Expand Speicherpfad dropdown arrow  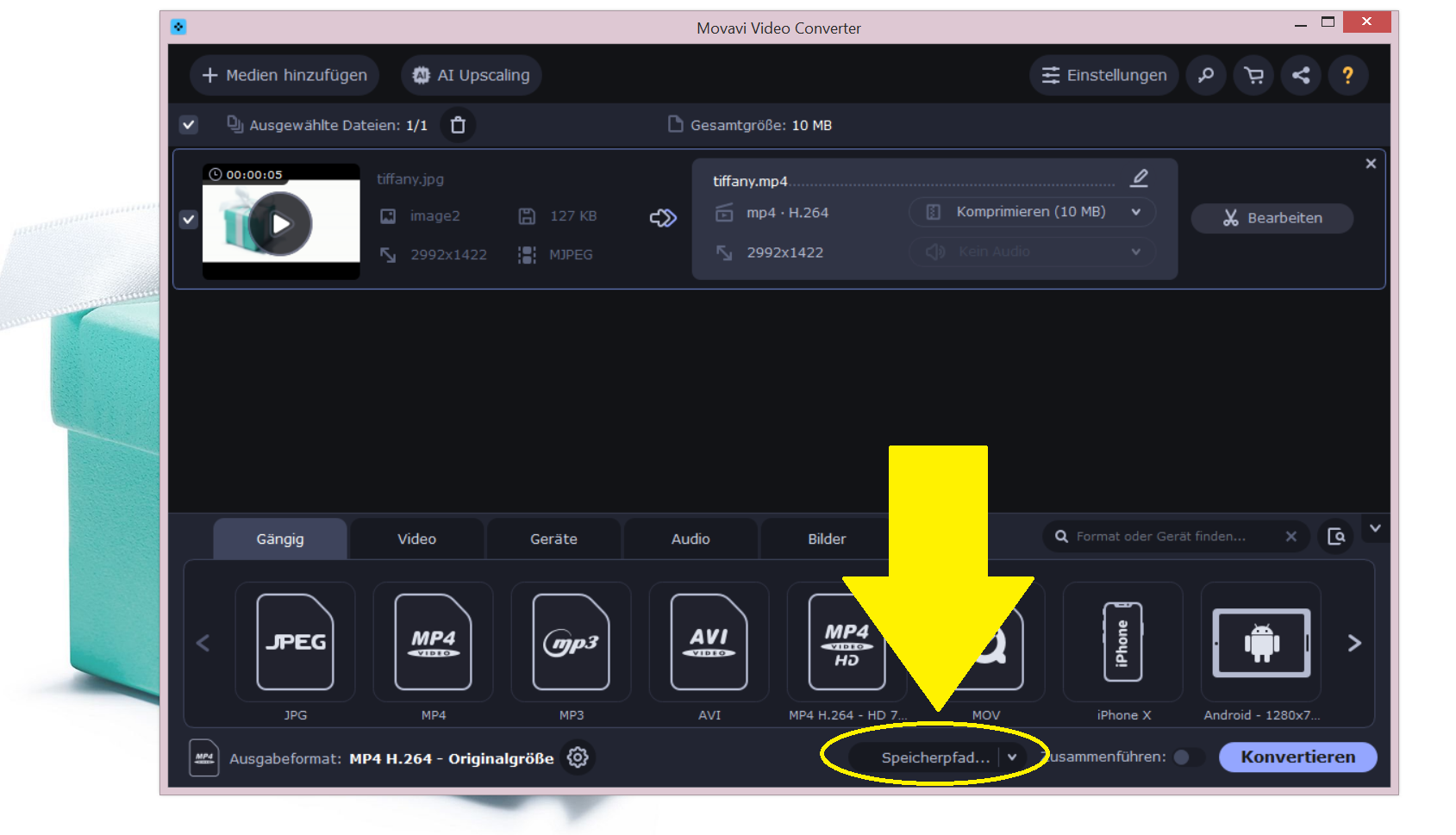click(1012, 757)
